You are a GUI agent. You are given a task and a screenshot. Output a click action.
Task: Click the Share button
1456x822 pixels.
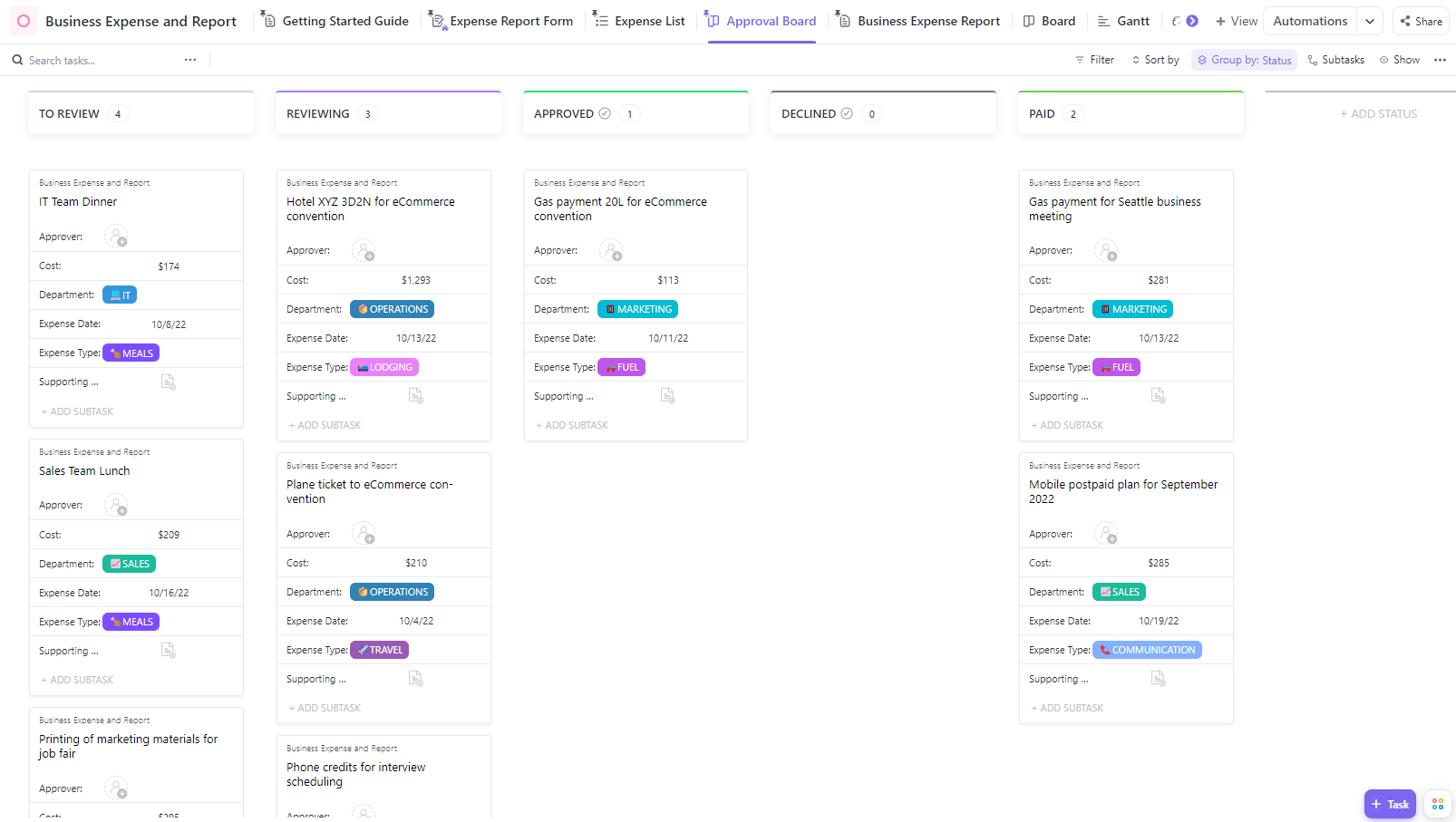point(1421,21)
